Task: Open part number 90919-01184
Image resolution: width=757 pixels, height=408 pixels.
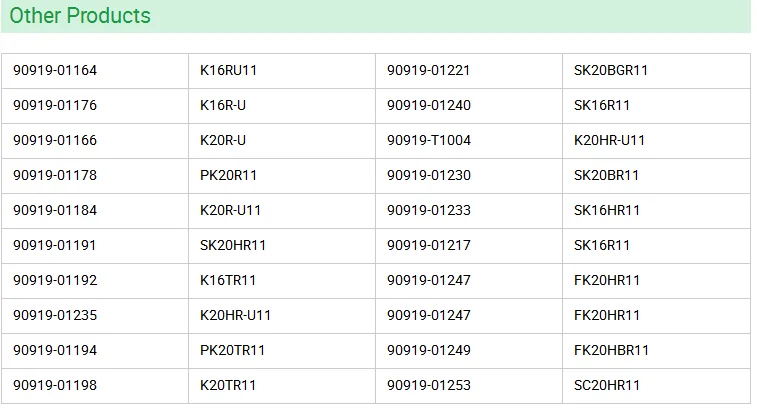Action: (55, 211)
